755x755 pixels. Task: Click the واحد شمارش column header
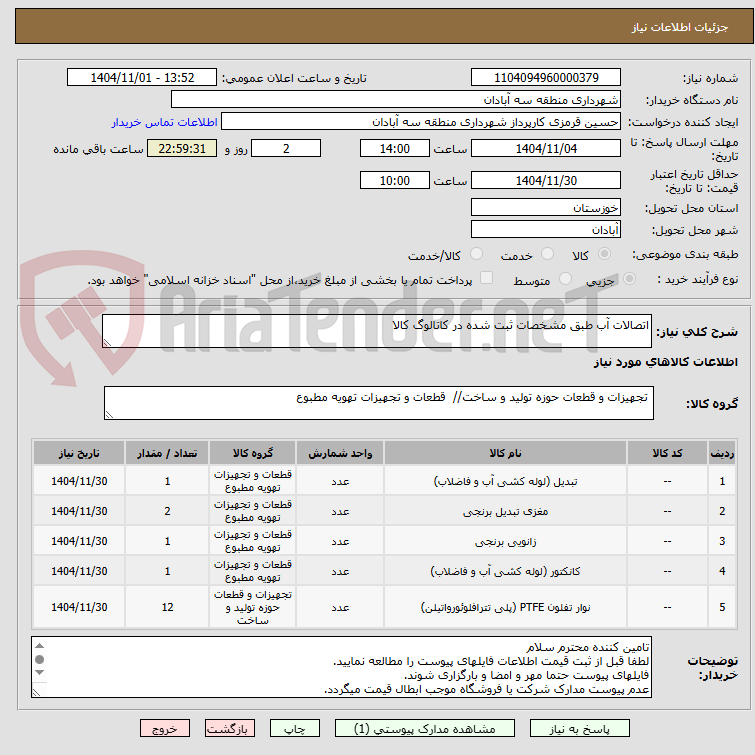coord(340,453)
